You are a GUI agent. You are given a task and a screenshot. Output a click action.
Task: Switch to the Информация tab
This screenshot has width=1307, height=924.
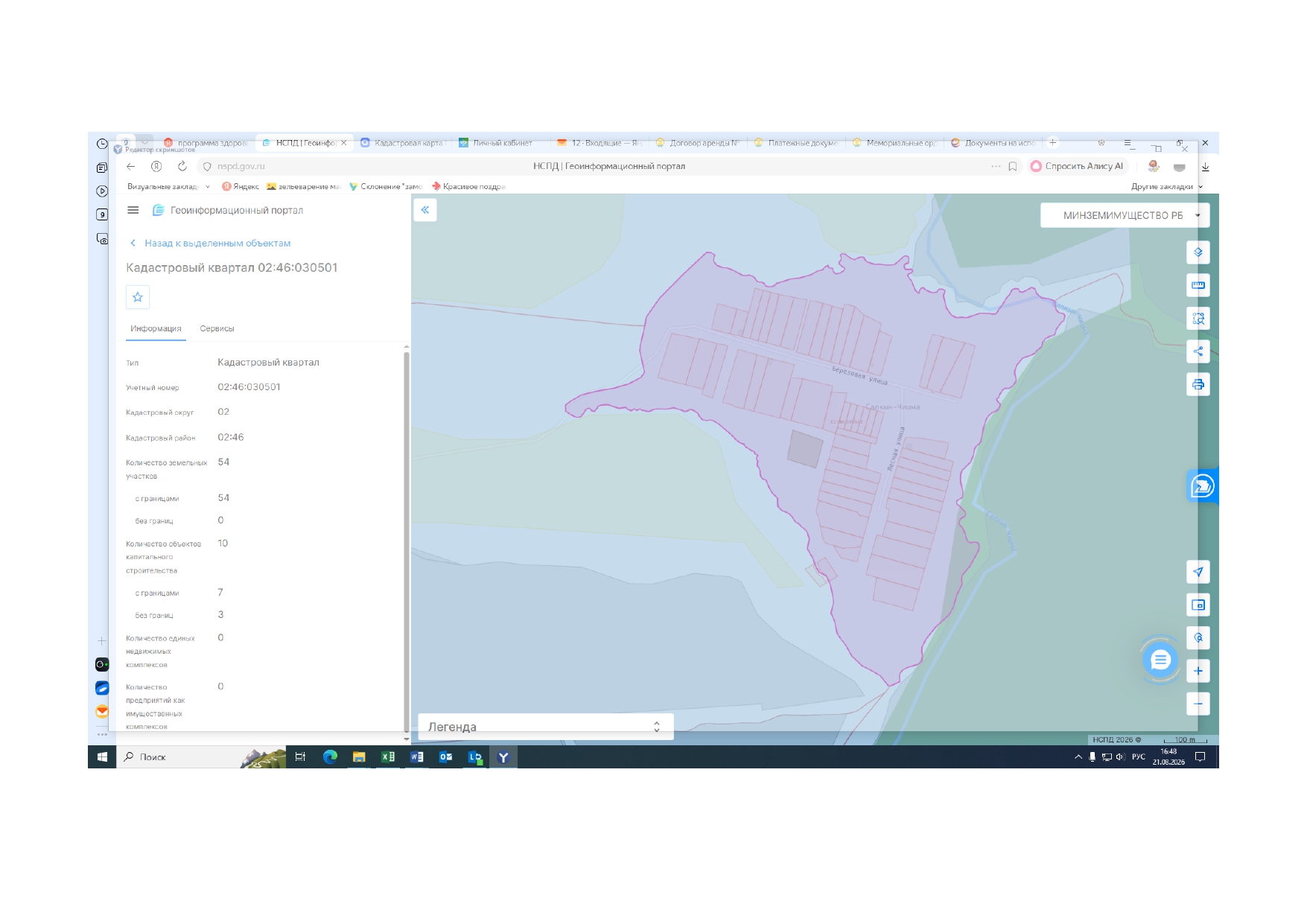156,328
